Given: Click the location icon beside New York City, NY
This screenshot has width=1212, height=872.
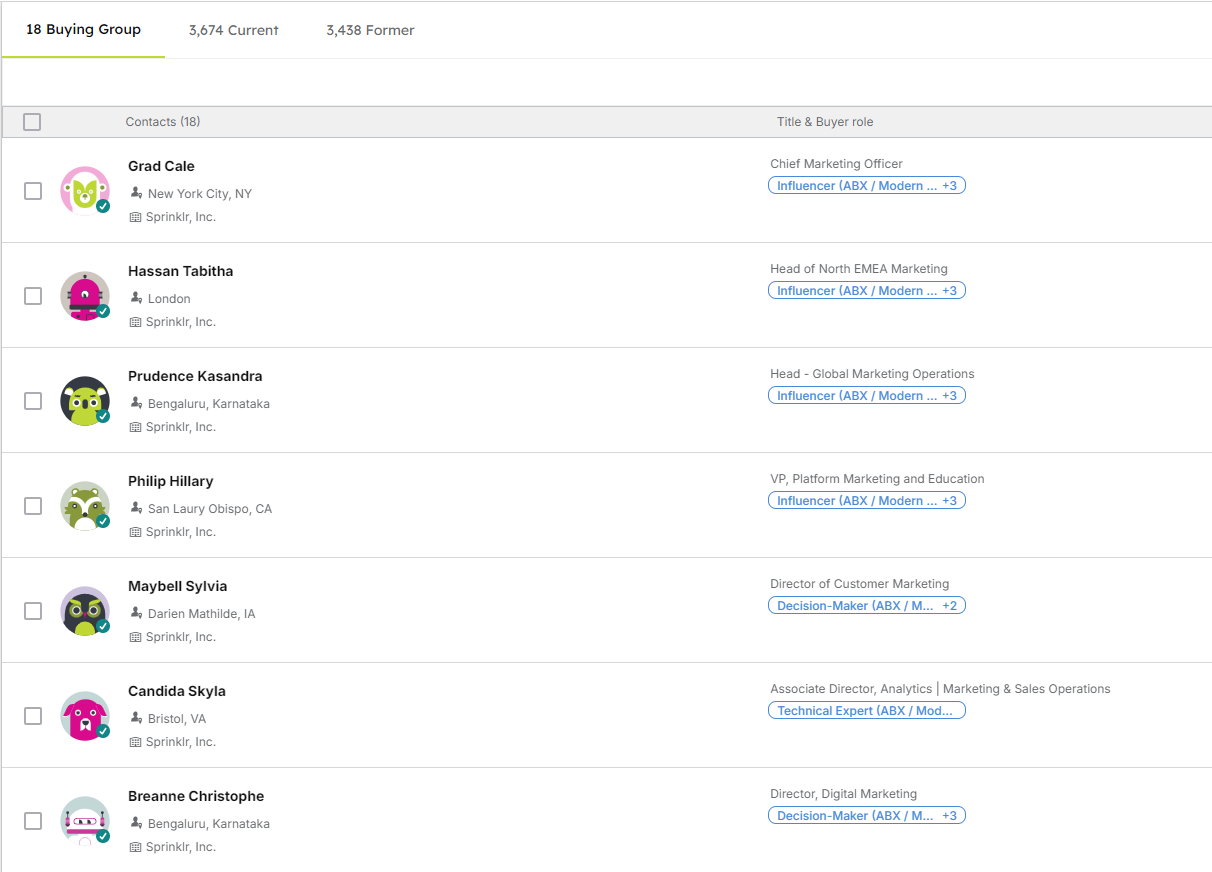Looking at the screenshot, I should click(x=136, y=193).
